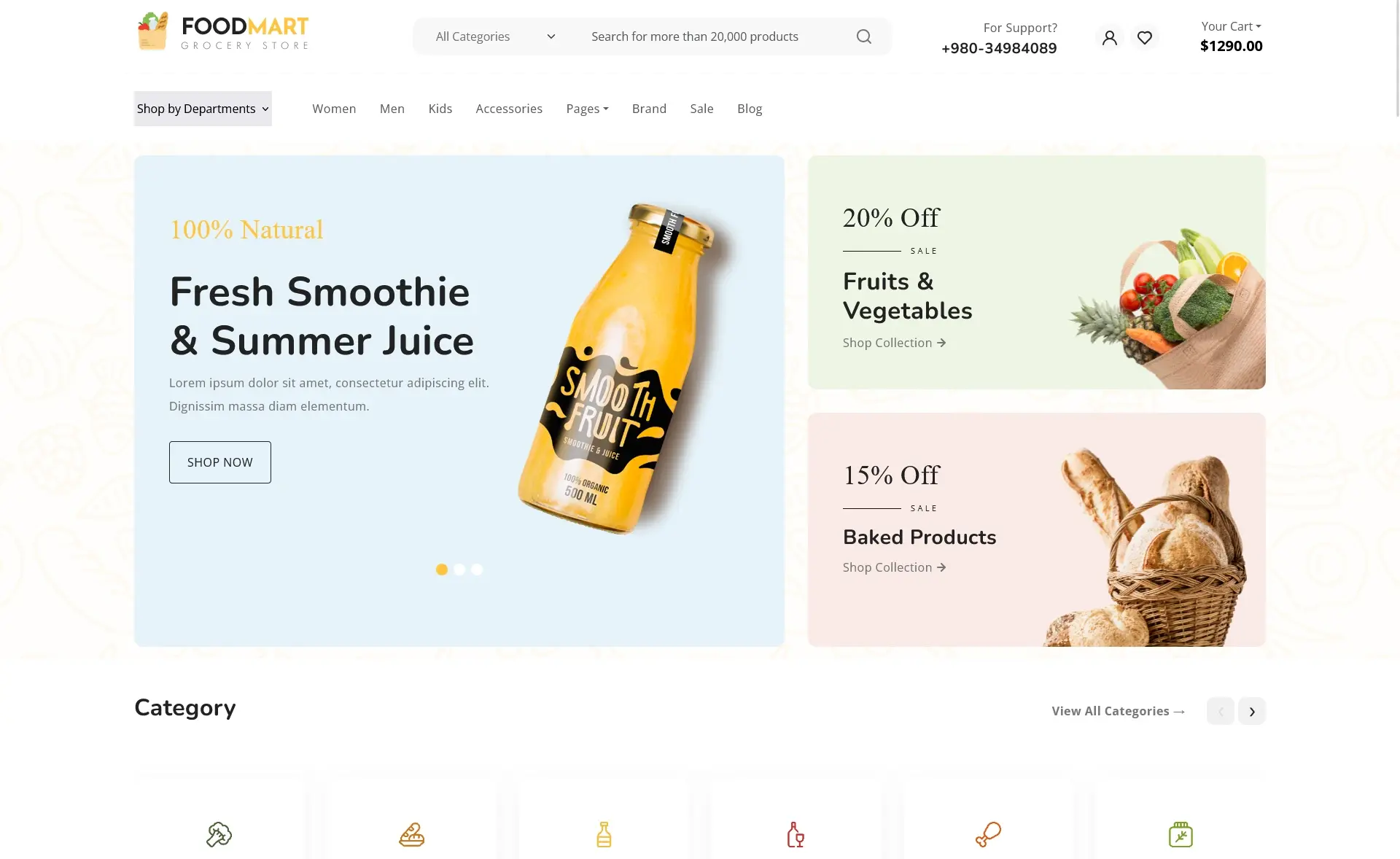The width and height of the screenshot is (1400, 859).
Task: Click Shop Collection for Baked Products
Action: (x=894, y=567)
